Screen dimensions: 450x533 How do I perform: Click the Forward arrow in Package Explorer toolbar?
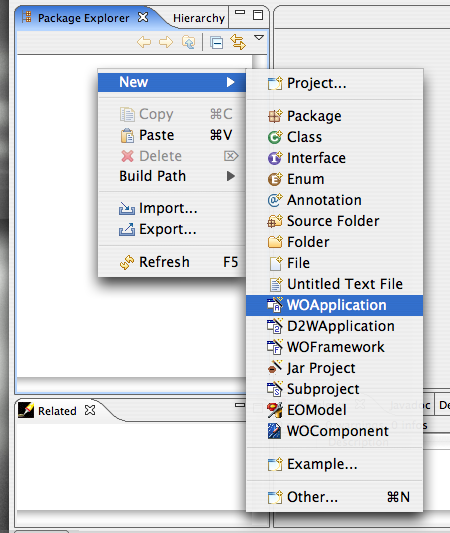pos(166,42)
